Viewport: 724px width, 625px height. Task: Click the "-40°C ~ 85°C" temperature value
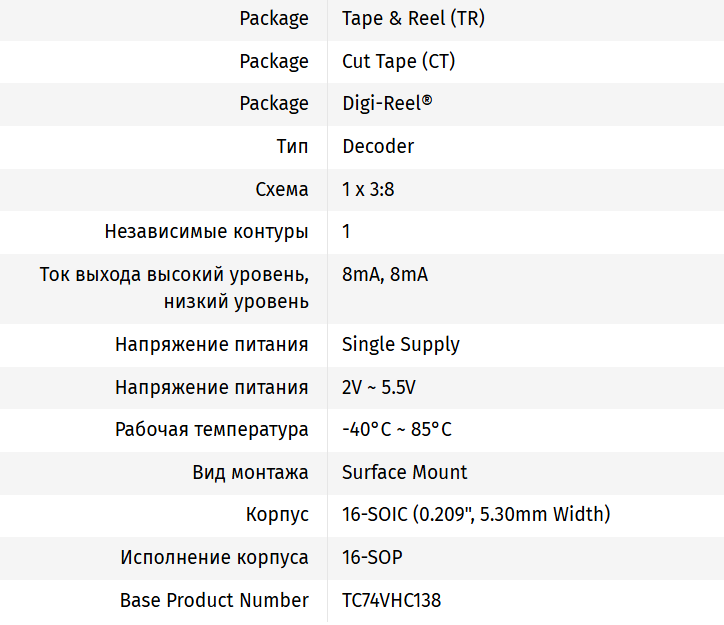[x=396, y=429]
